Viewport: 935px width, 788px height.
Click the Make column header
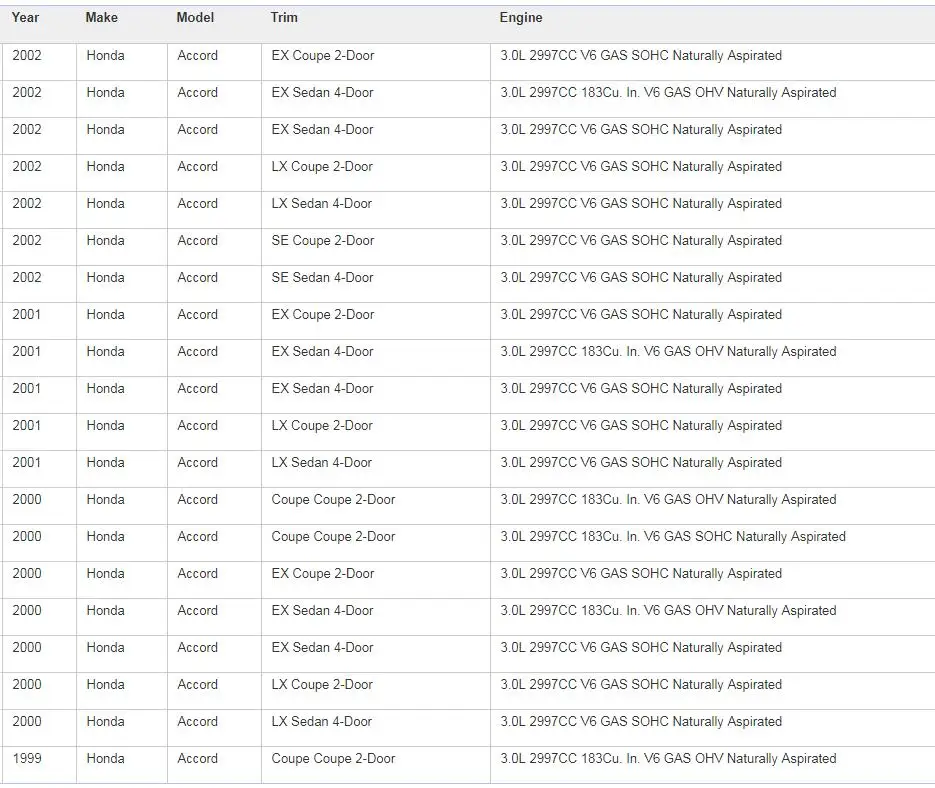(101, 17)
